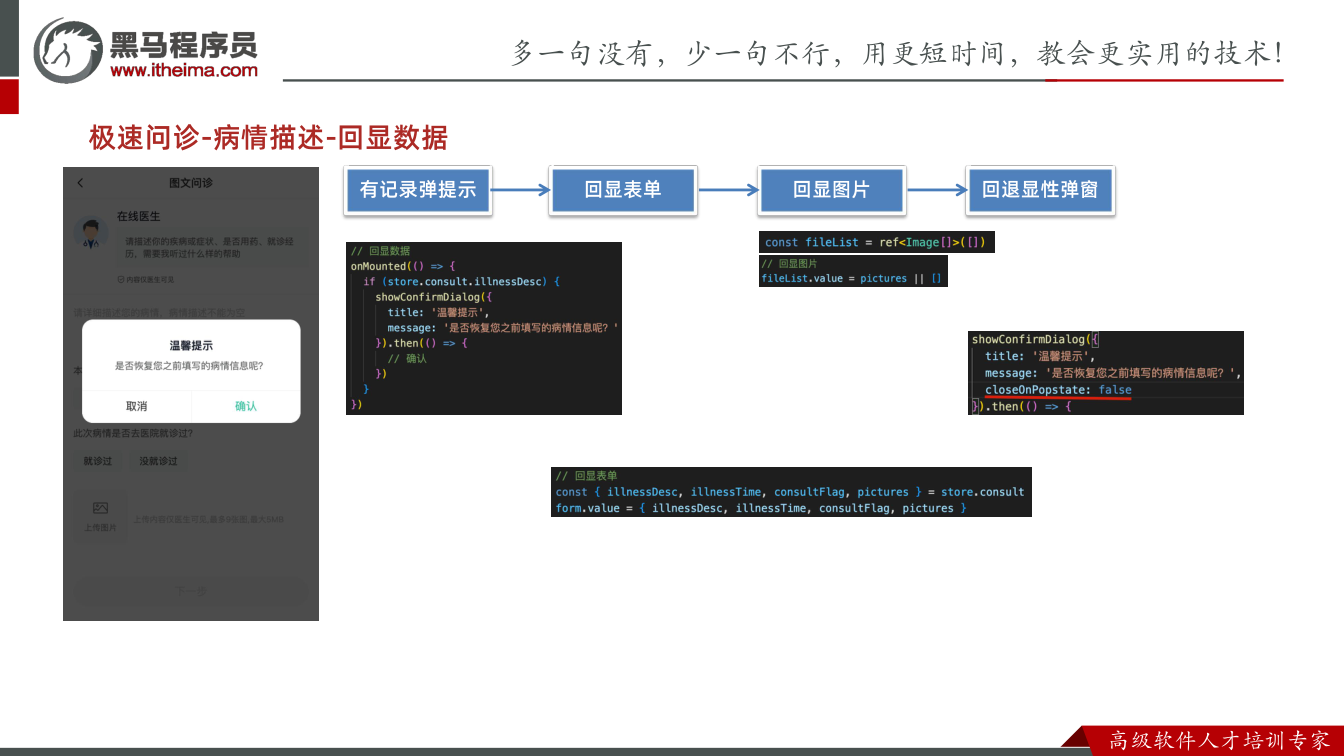Click the 高级软件人才培训专家 footer text

click(1220, 741)
